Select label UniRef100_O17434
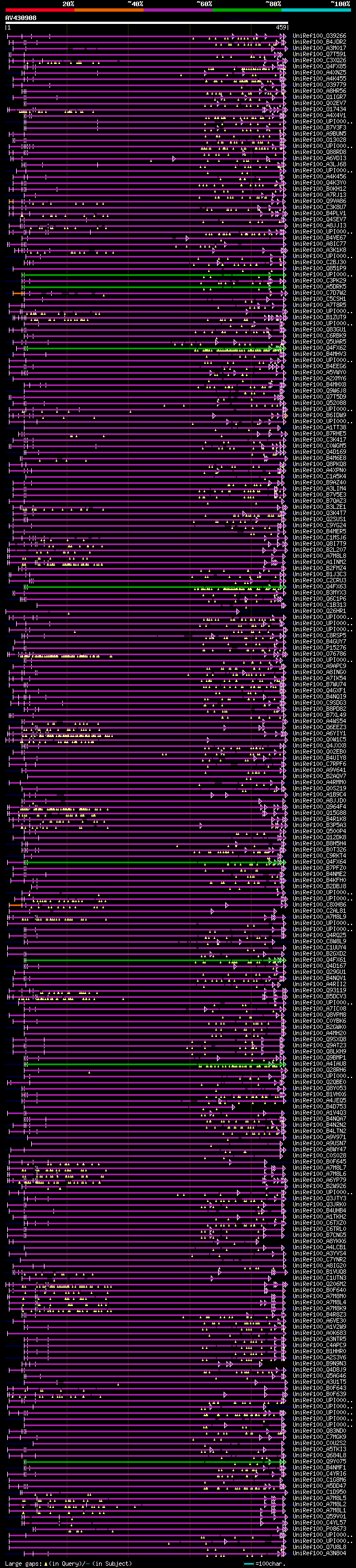 [319, 110]
